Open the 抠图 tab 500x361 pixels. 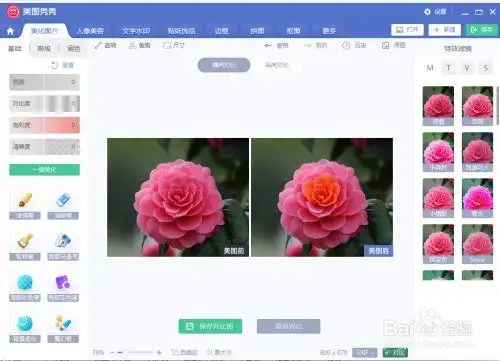click(x=293, y=31)
